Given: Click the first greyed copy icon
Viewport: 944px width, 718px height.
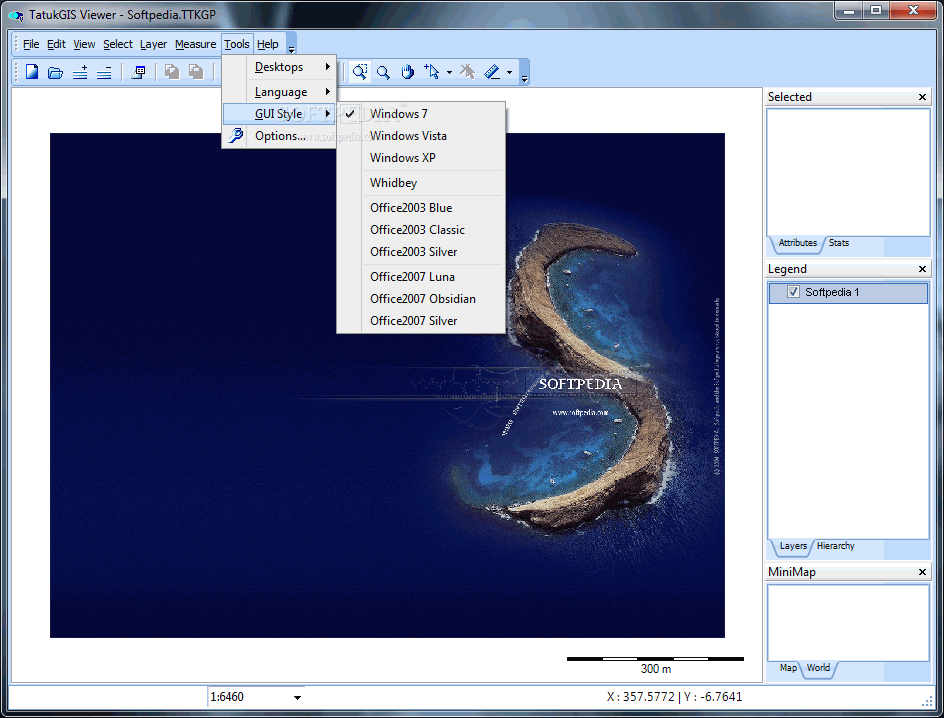Looking at the screenshot, I should coord(172,72).
